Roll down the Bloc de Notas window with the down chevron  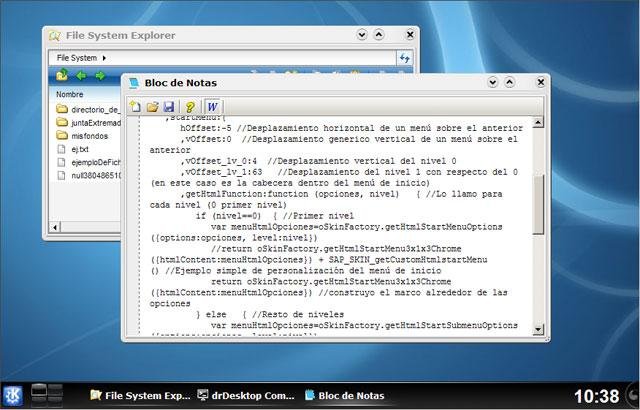click(x=493, y=82)
